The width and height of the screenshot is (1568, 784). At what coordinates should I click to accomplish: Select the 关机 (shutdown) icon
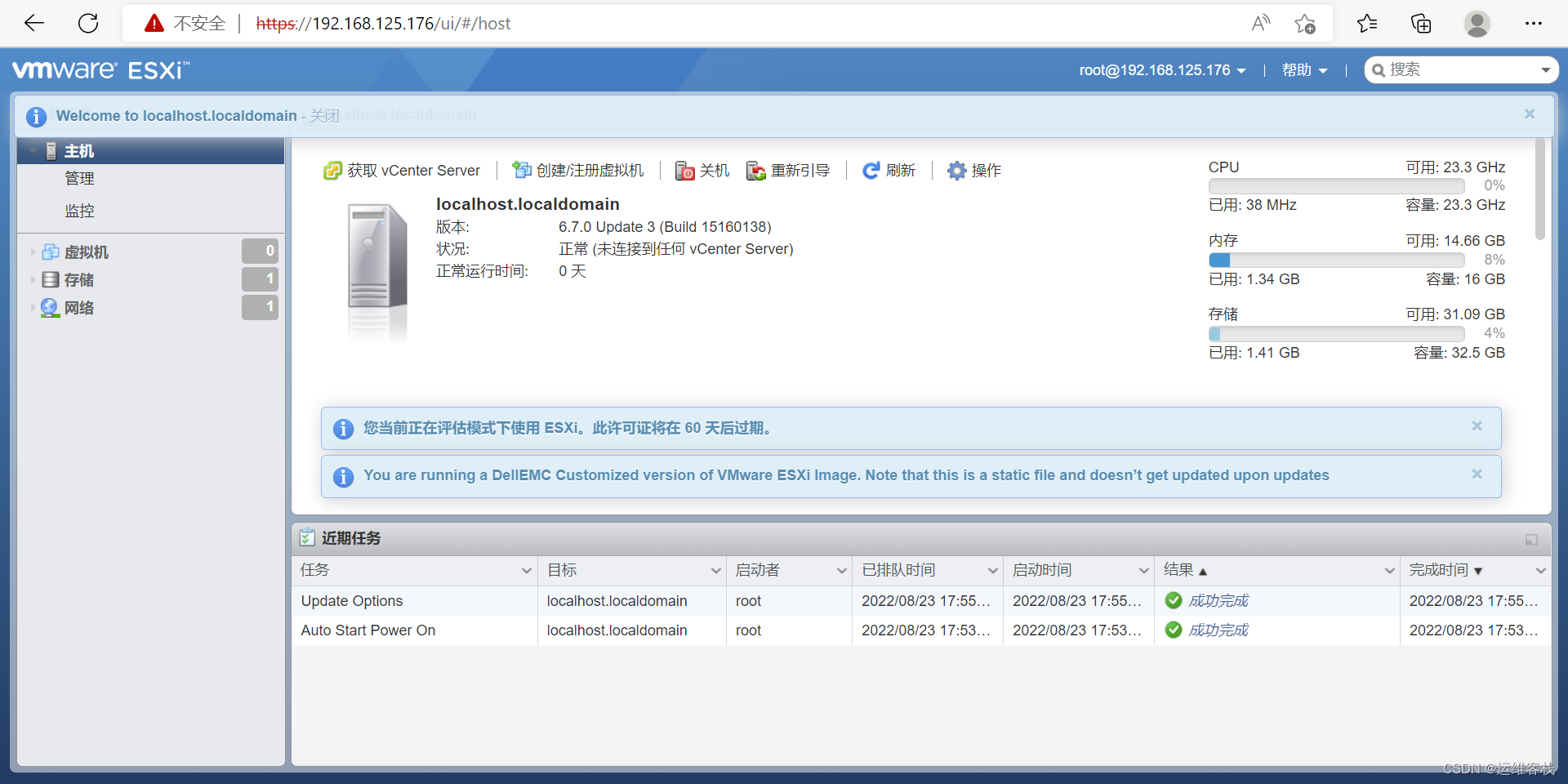tap(685, 171)
